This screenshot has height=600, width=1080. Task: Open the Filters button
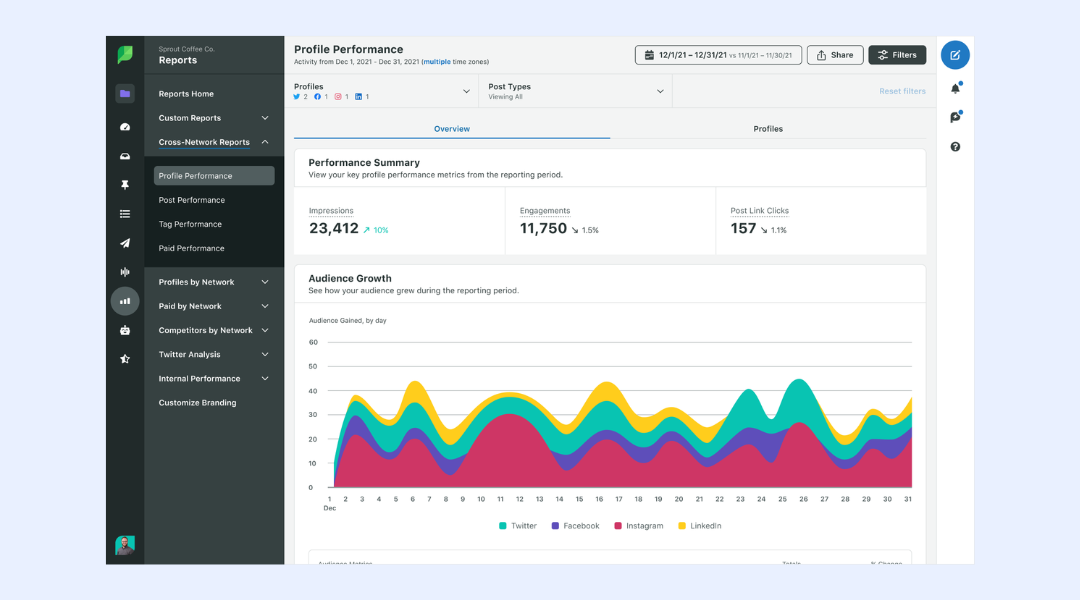click(x=897, y=55)
